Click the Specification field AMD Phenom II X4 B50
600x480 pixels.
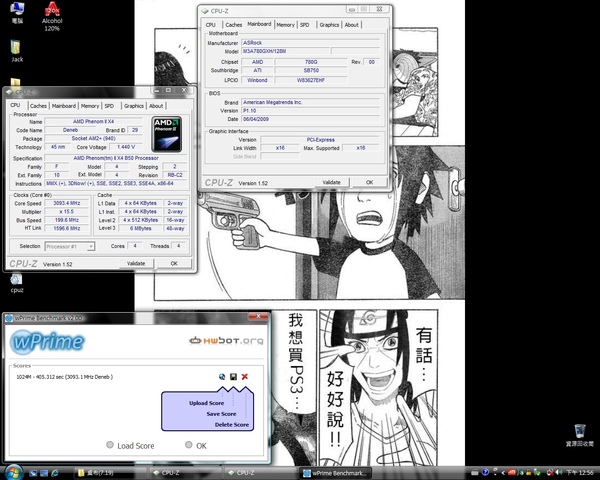(x=116, y=158)
